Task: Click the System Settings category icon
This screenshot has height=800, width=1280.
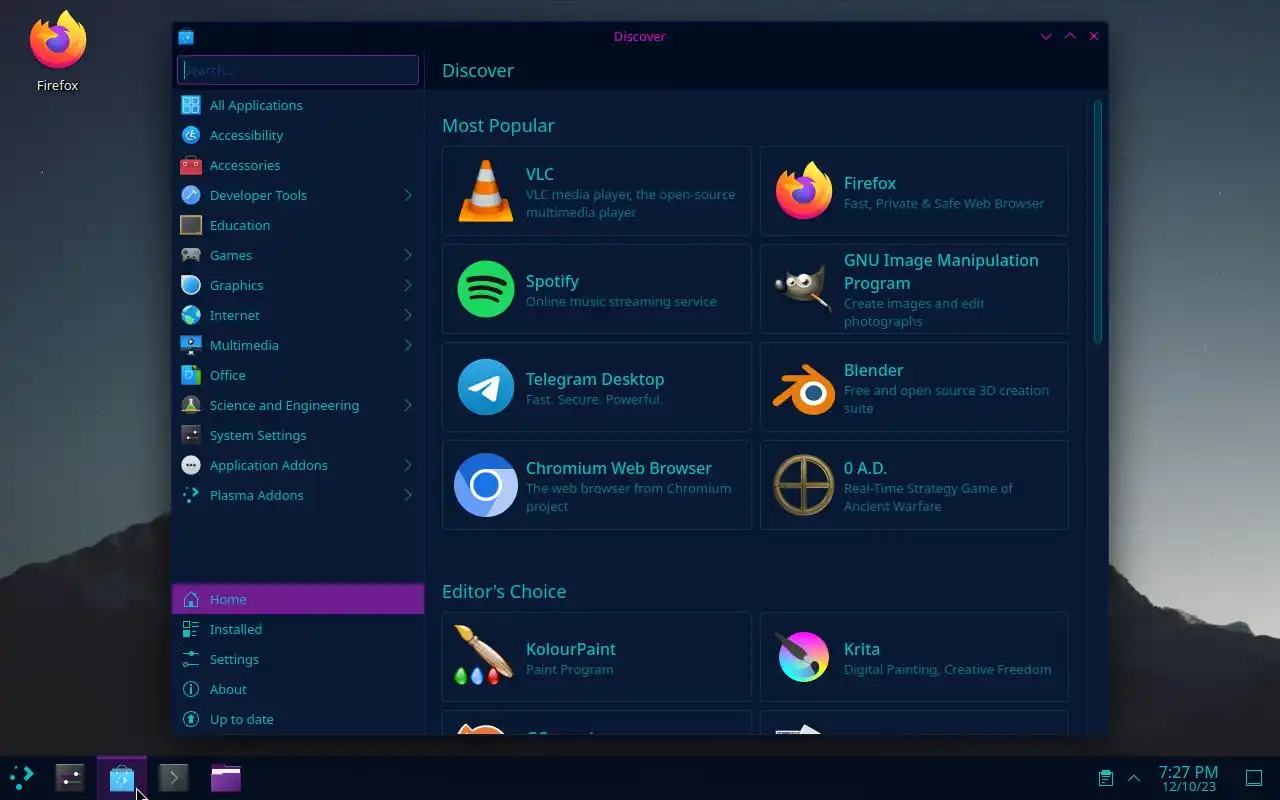Action: tap(191, 435)
